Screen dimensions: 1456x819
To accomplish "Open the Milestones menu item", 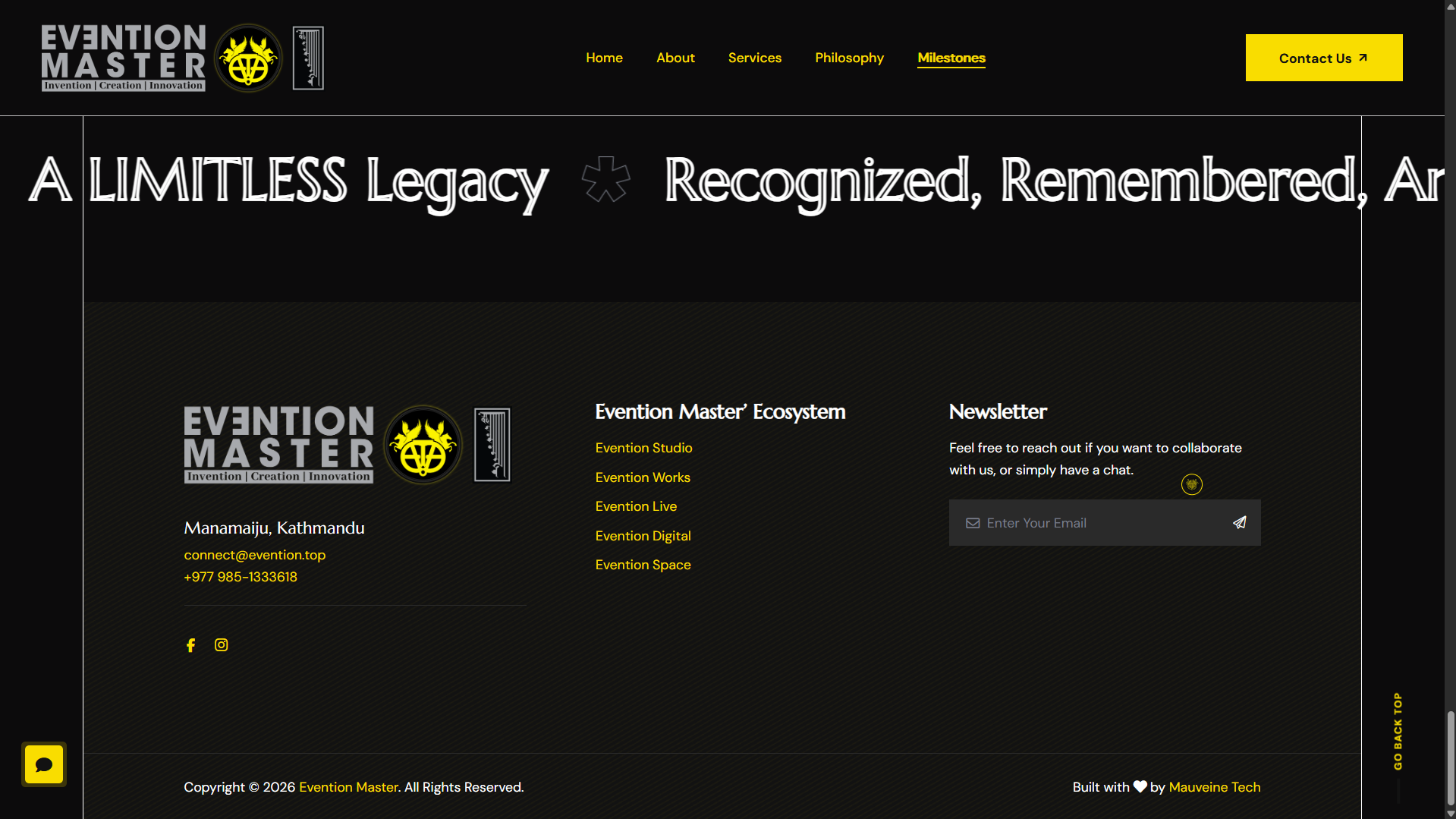I will pyautogui.click(x=951, y=58).
